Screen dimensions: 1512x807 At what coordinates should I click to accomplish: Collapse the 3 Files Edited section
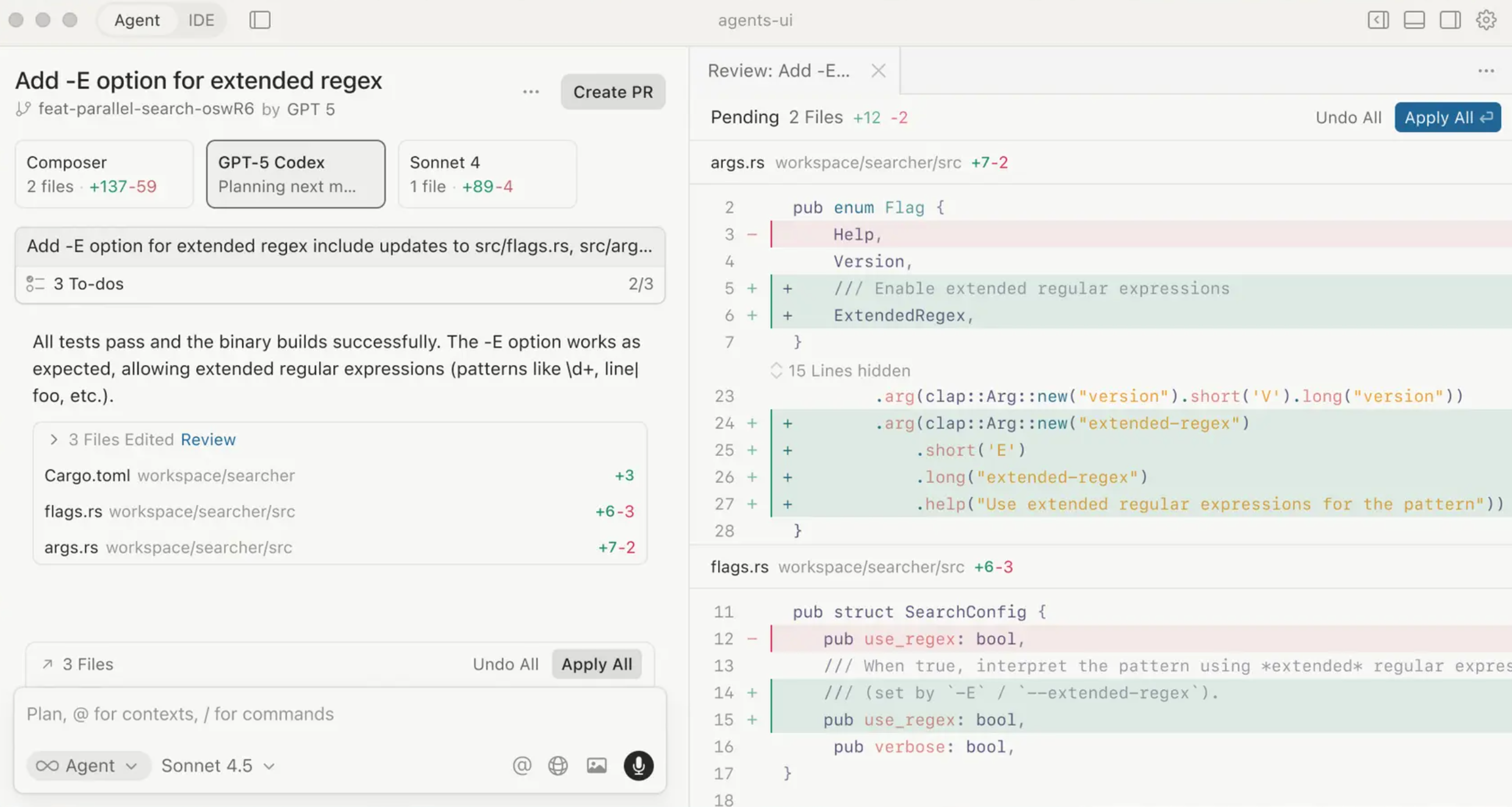coord(54,440)
